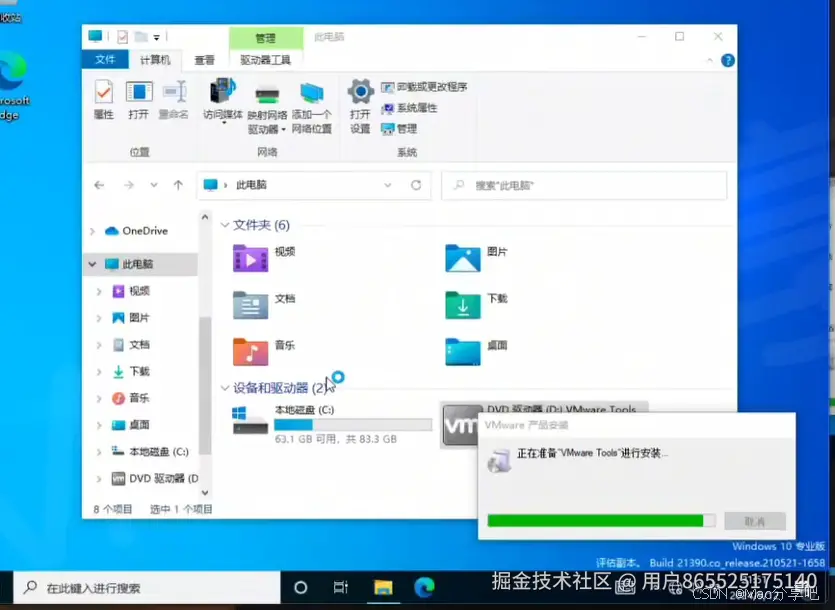The image size is (835, 610).
Task: Open the 映射网络驱动器 (Map network drive) icon
Action: coord(267,104)
